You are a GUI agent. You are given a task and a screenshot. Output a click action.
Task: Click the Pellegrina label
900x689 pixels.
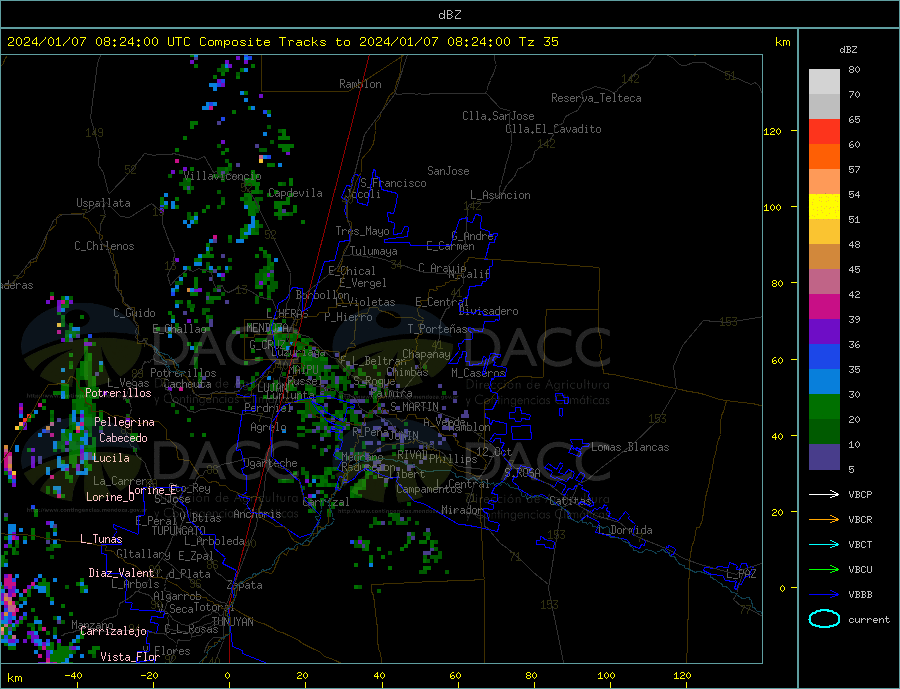point(124,422)
